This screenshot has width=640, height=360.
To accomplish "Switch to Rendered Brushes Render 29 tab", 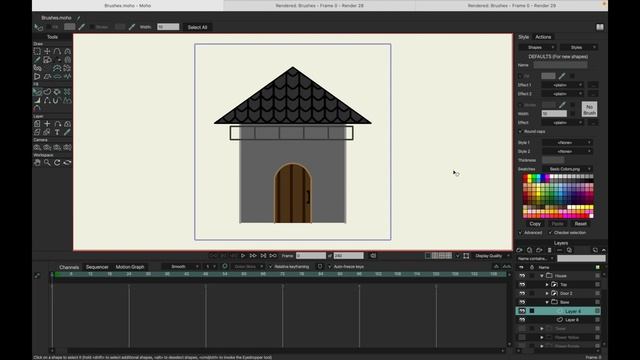I will point(511,6).
